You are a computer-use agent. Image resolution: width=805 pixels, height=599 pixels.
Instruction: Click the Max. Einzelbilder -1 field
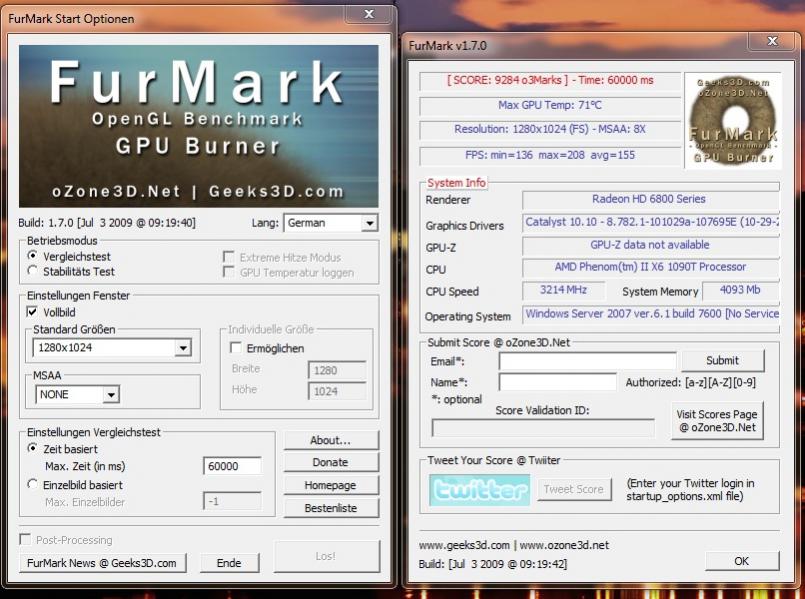233,501
